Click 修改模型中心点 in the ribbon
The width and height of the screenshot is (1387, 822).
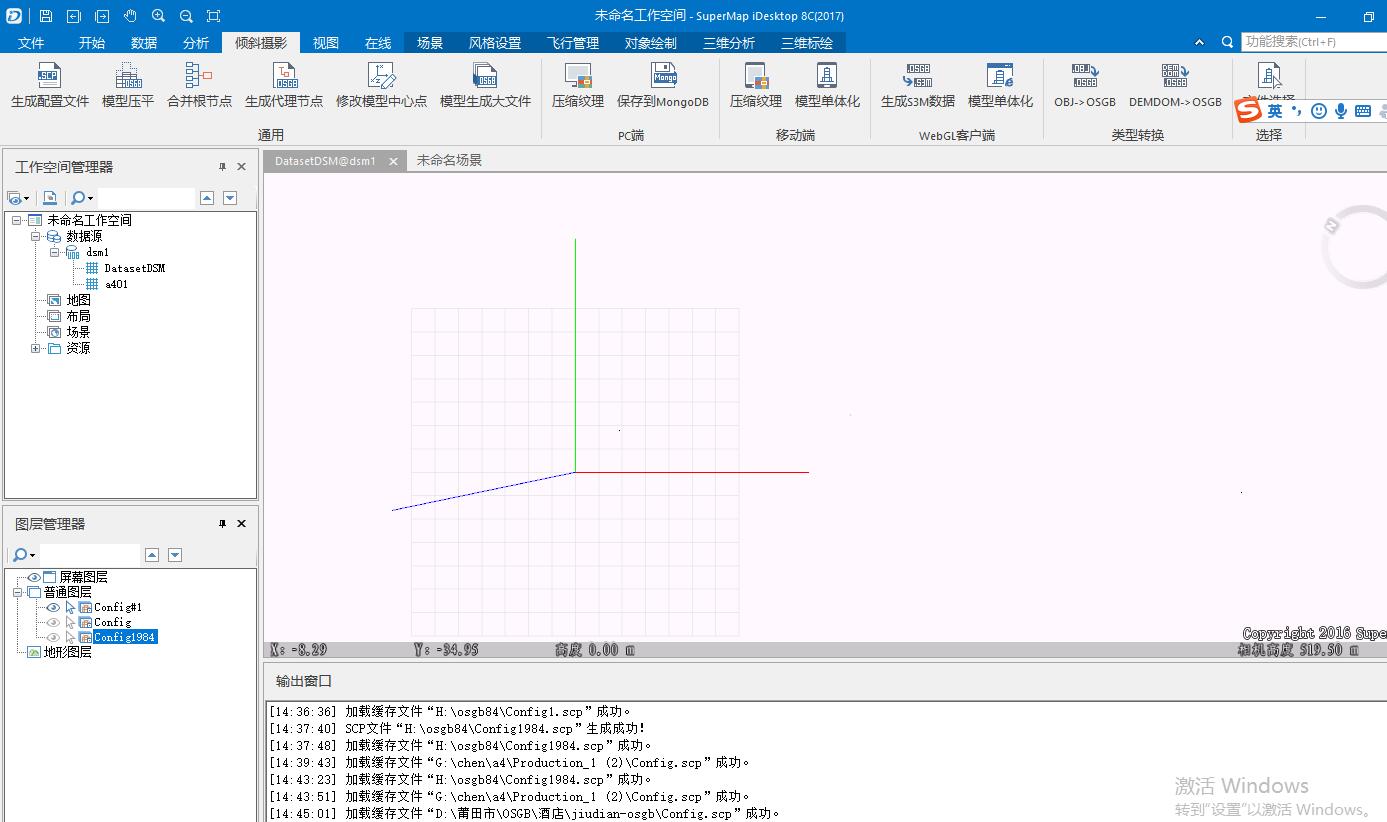tap(381, 78)
